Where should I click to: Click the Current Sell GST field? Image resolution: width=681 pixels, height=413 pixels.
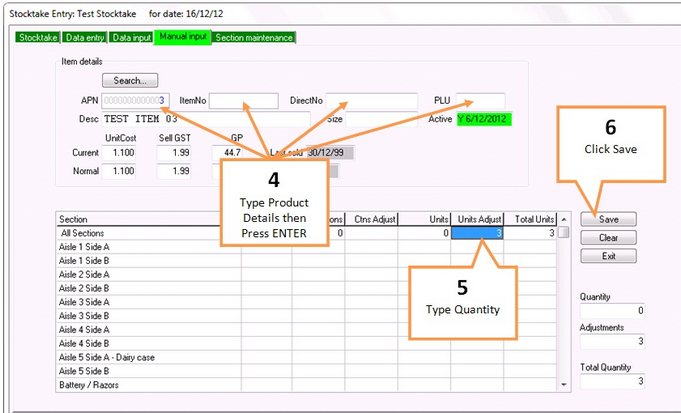tap(174, 153)
